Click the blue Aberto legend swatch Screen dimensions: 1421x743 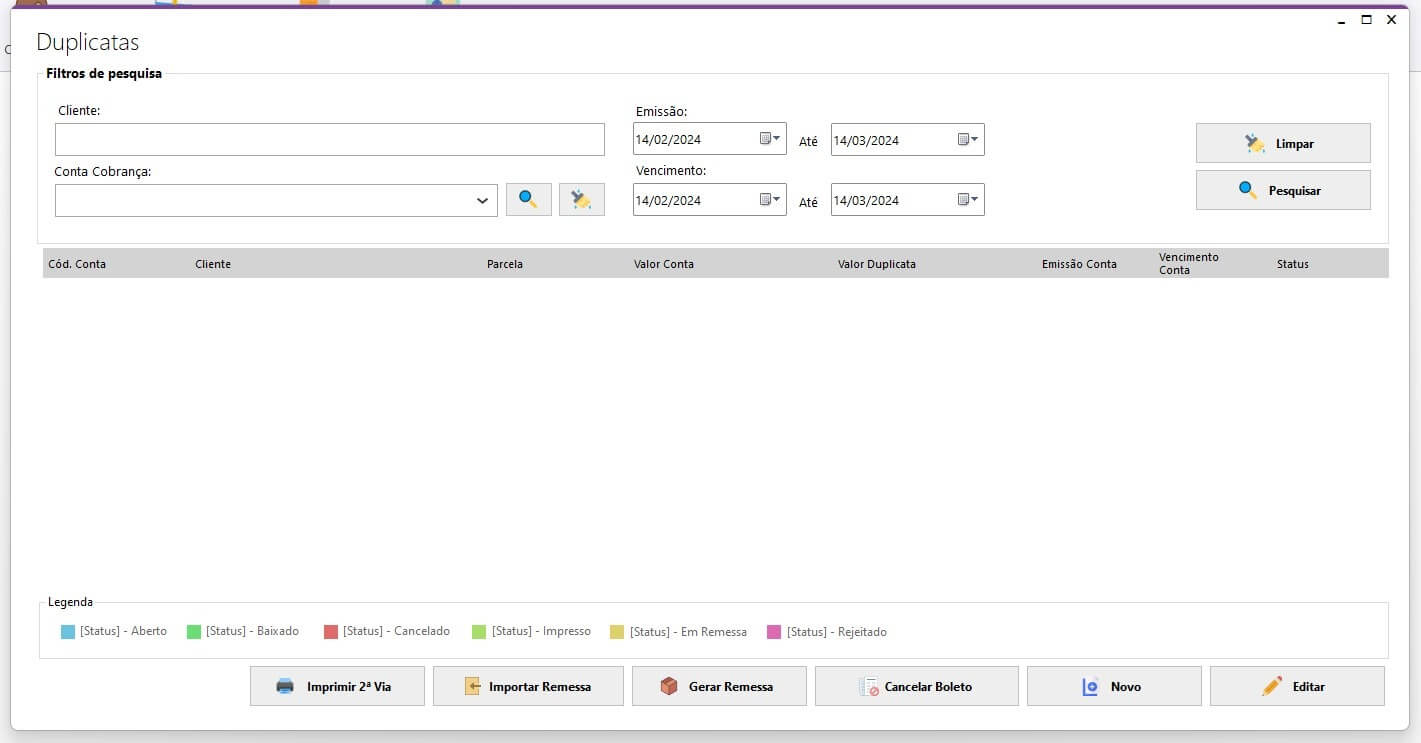click(68, 632)
